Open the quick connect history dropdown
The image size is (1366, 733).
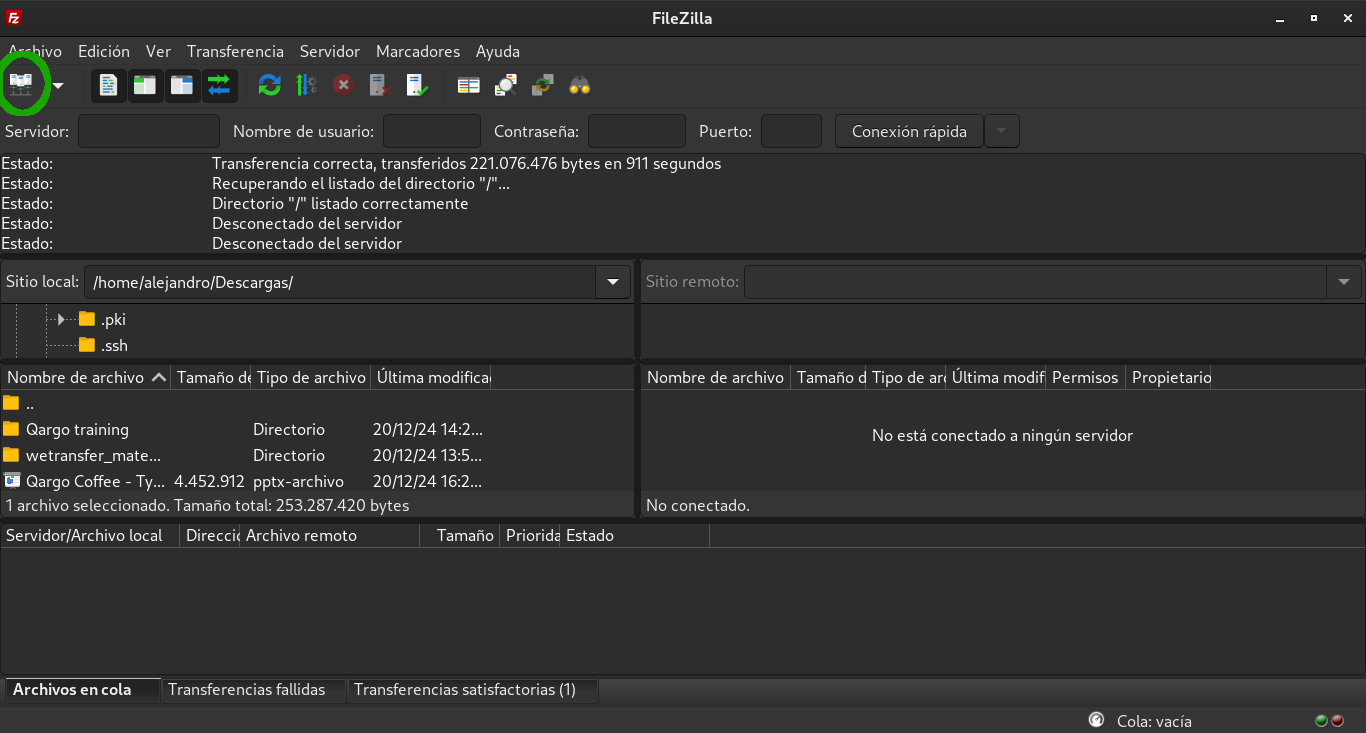point(1002,131)
